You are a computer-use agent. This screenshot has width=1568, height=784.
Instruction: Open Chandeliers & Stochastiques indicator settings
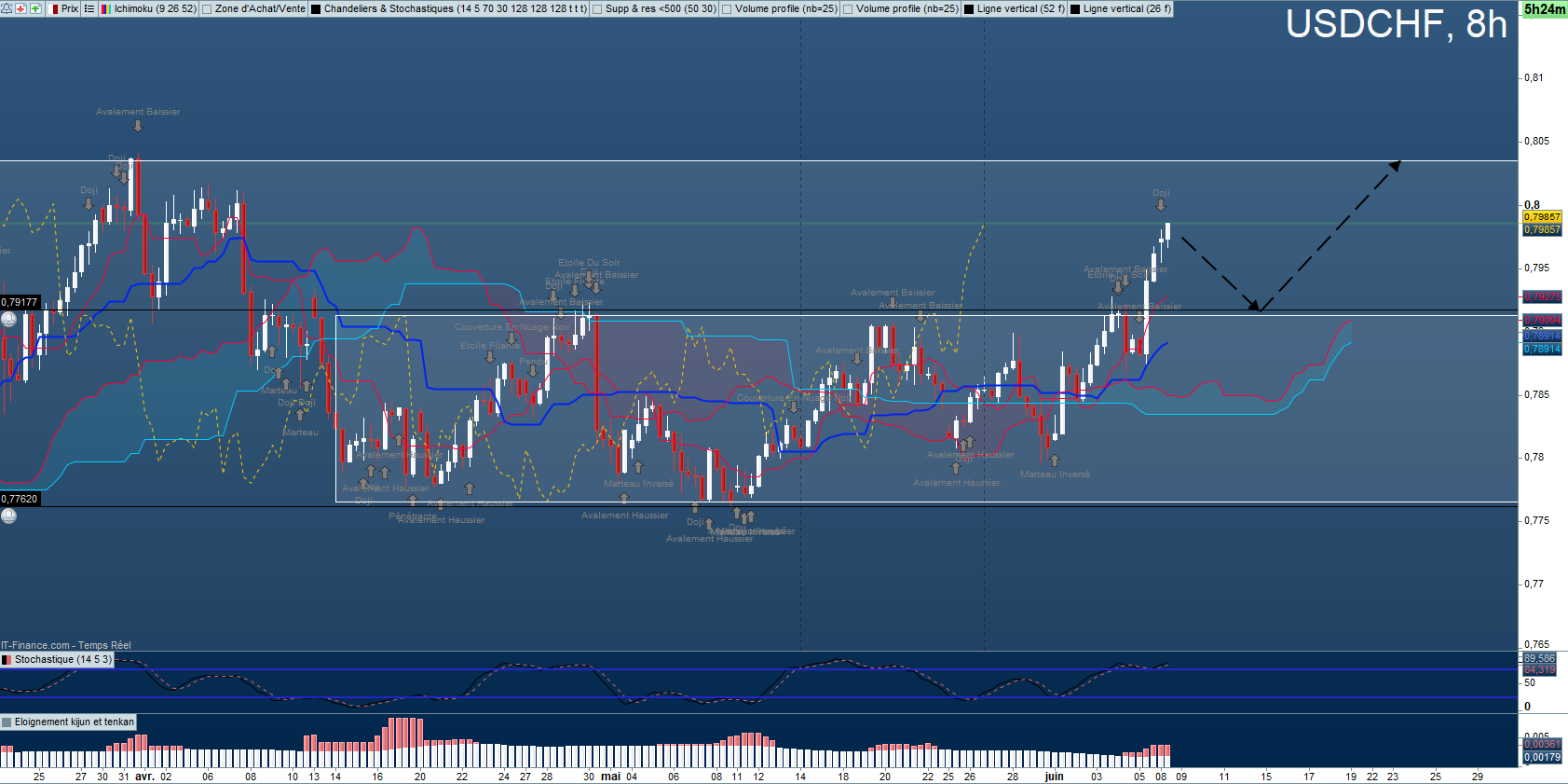(456, 9)
